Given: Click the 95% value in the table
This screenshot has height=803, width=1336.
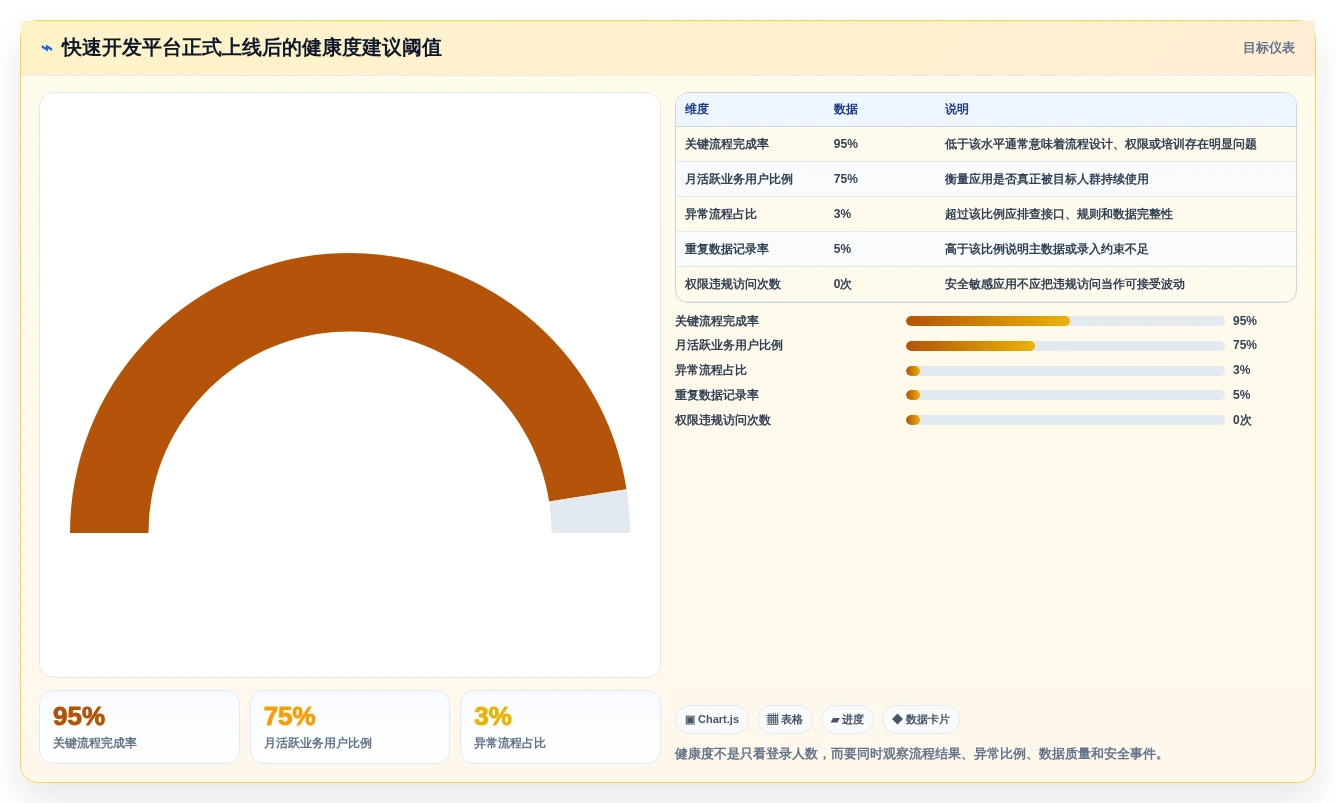Looking at the screenshot, I should (x=846, y=144).
